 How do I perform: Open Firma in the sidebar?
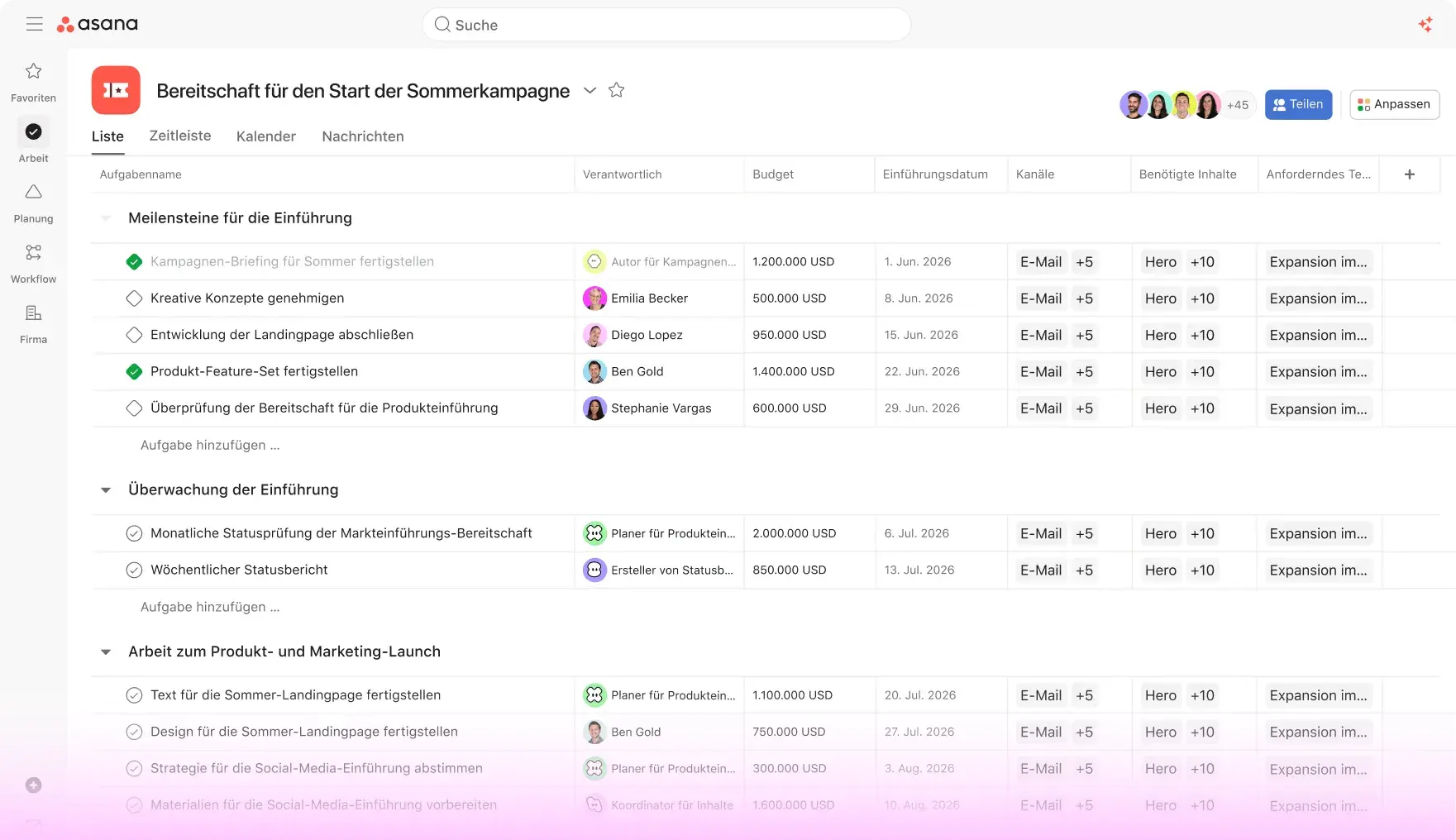pos(33,323)
